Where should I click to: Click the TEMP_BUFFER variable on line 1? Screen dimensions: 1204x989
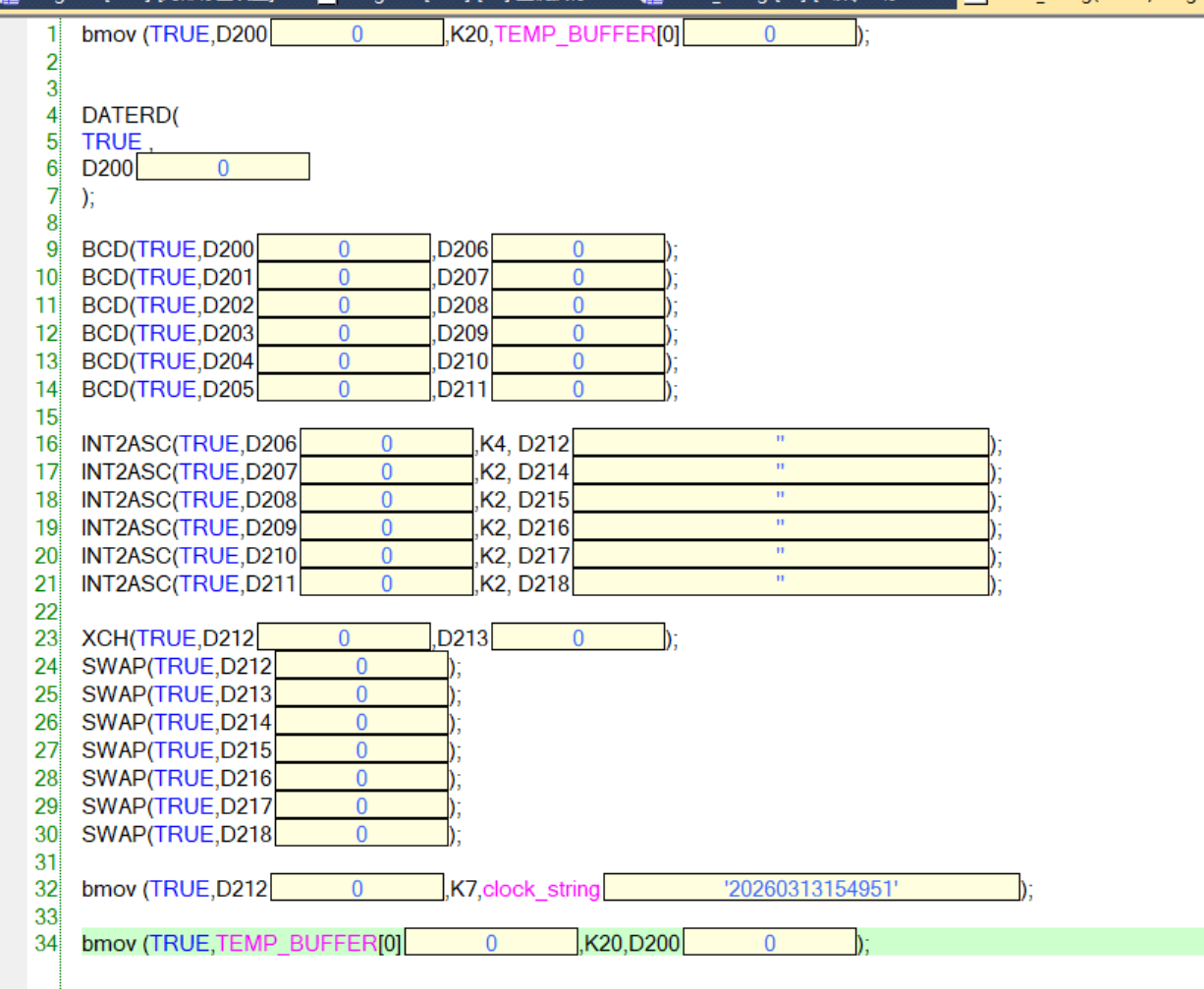[575, 34]
